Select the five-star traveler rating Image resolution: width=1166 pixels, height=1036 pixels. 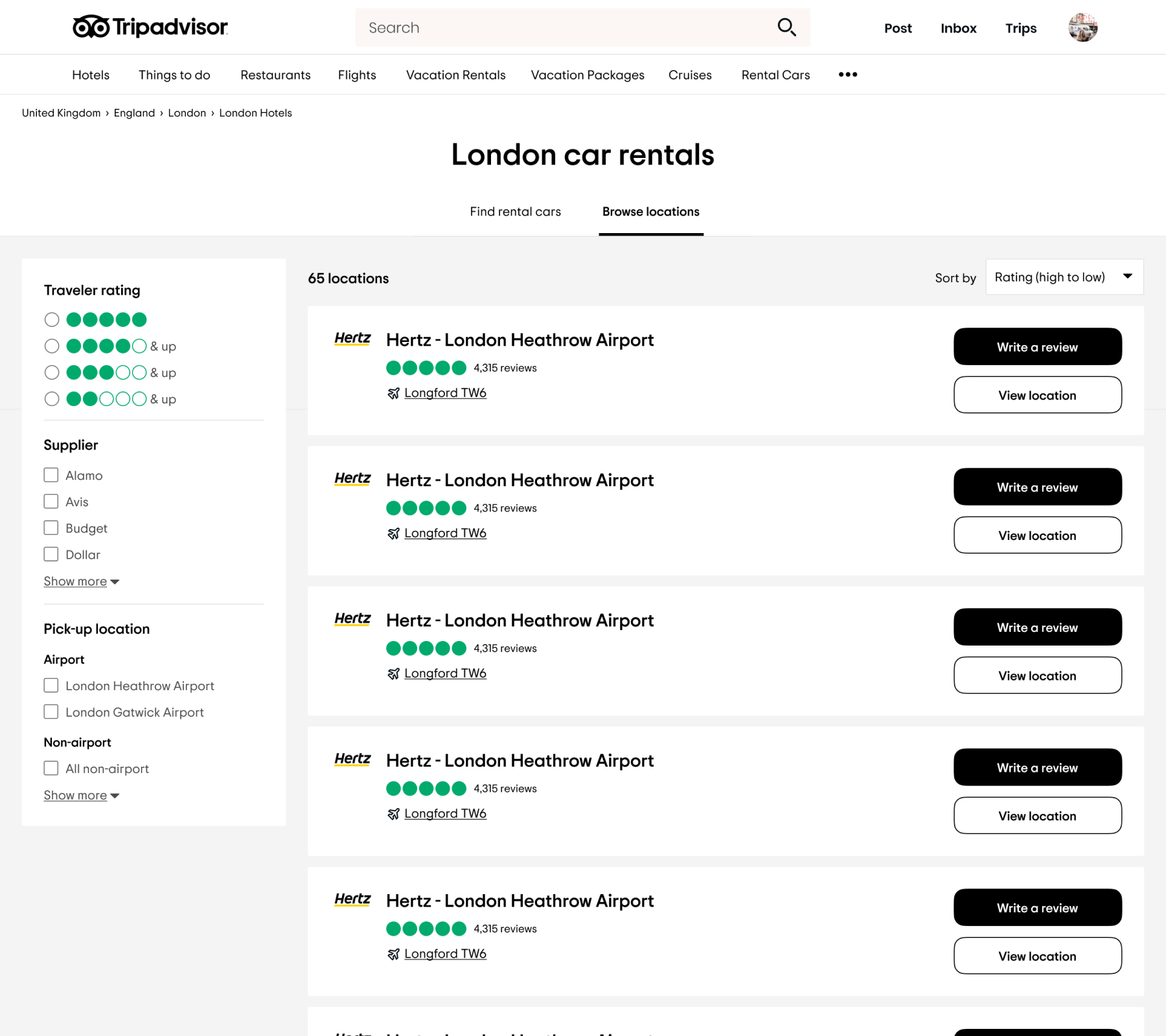pyautogui.click(x=52, y=320)
